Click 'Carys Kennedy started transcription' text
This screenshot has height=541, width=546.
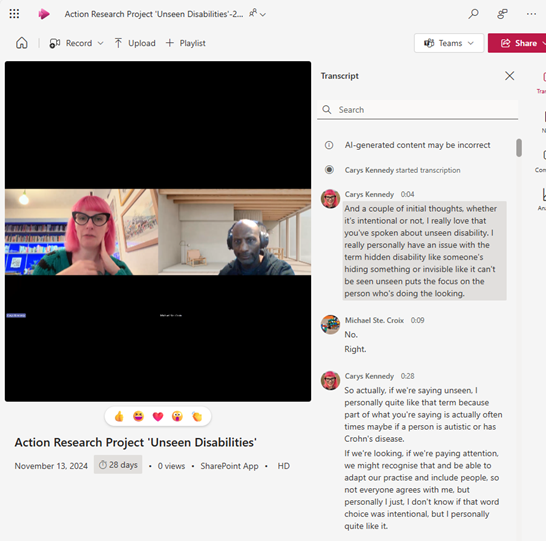[403, 170]
